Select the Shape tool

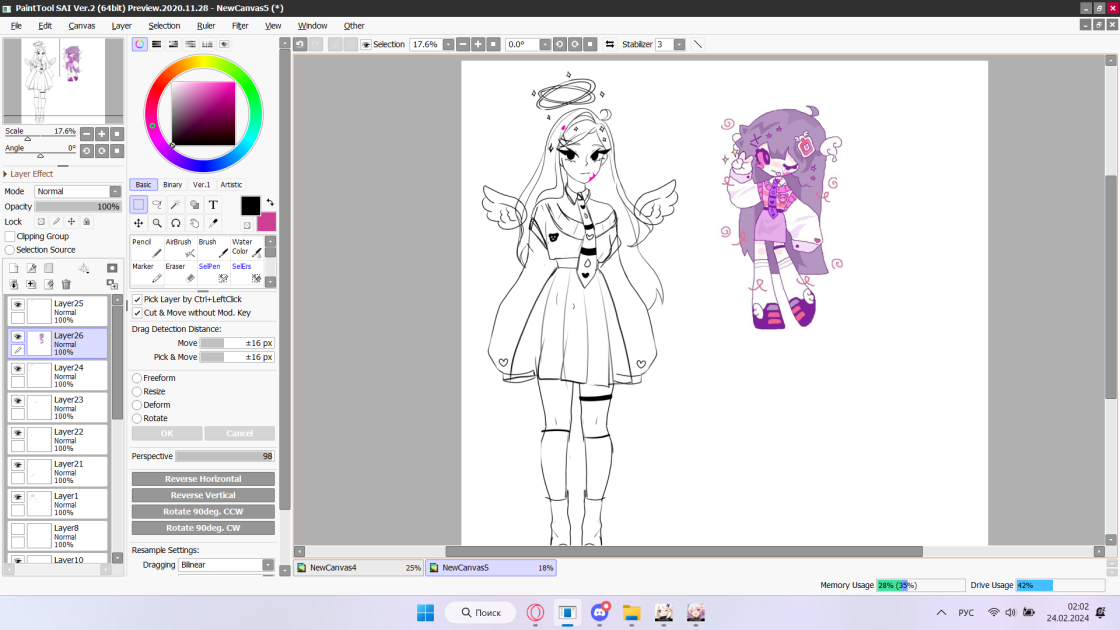click(x=194, y=204)
